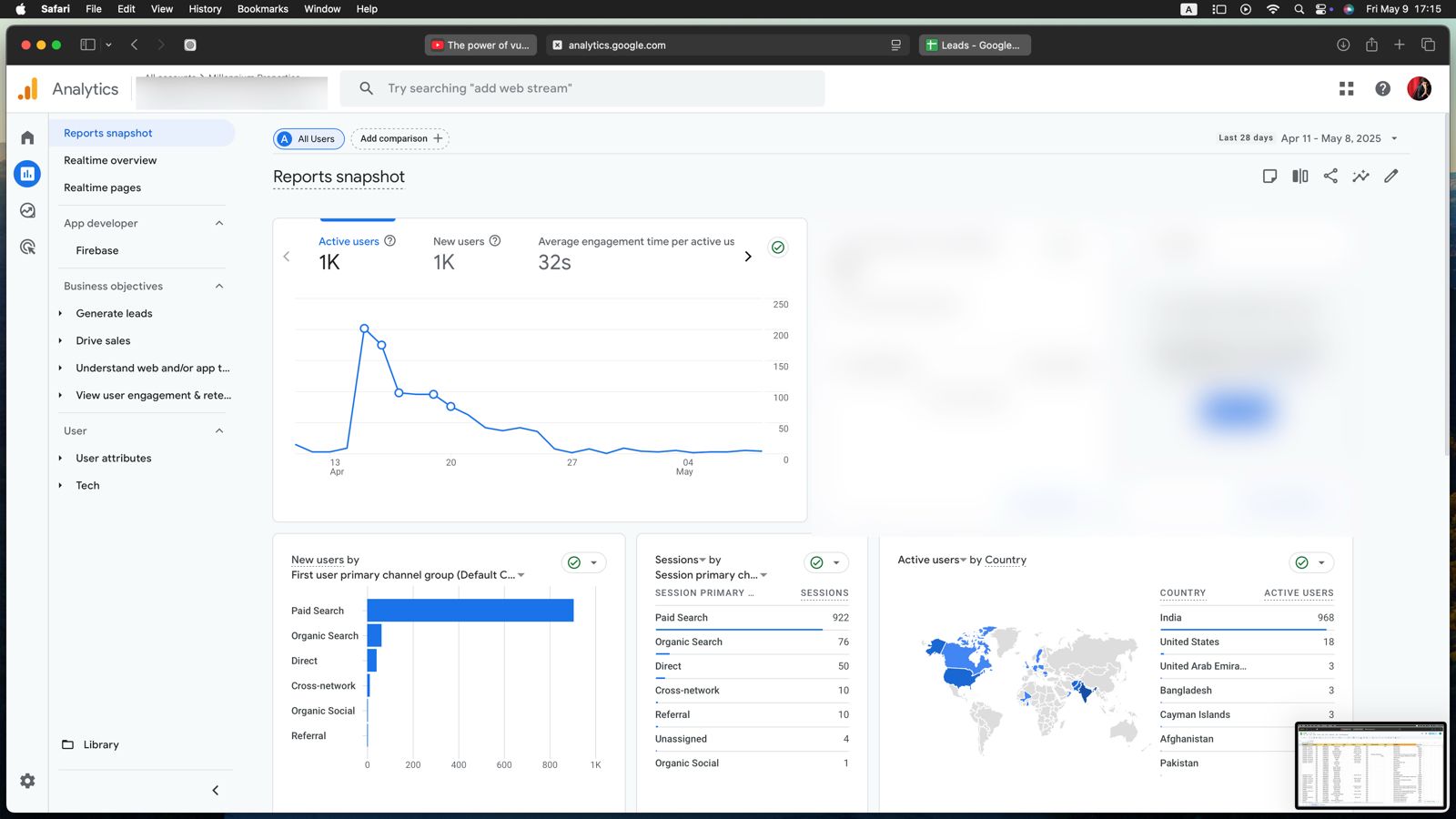Check data quality on the Country card
This screenshot has height=819, width=1456.
pos(1300,561)
